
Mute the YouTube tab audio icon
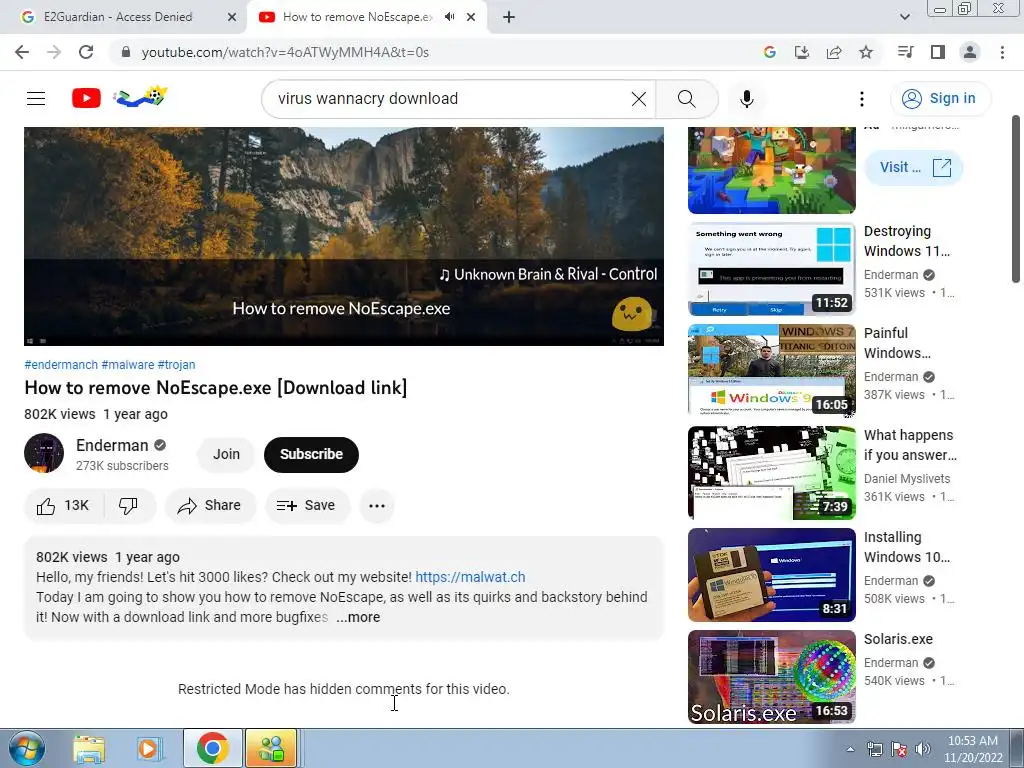pyautogui.click(x=449, y=17)
